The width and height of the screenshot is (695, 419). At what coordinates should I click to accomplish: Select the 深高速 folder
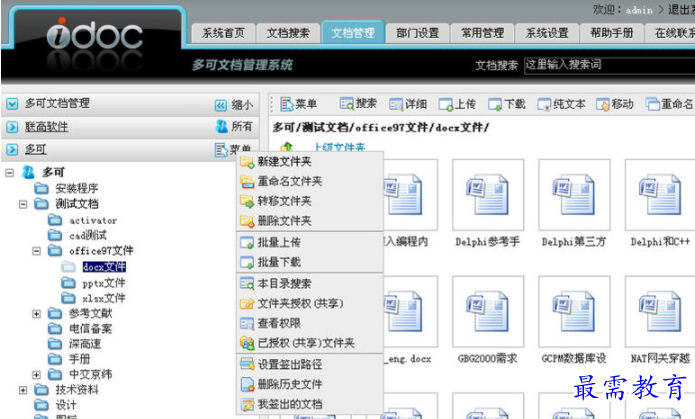coord(85,344)
